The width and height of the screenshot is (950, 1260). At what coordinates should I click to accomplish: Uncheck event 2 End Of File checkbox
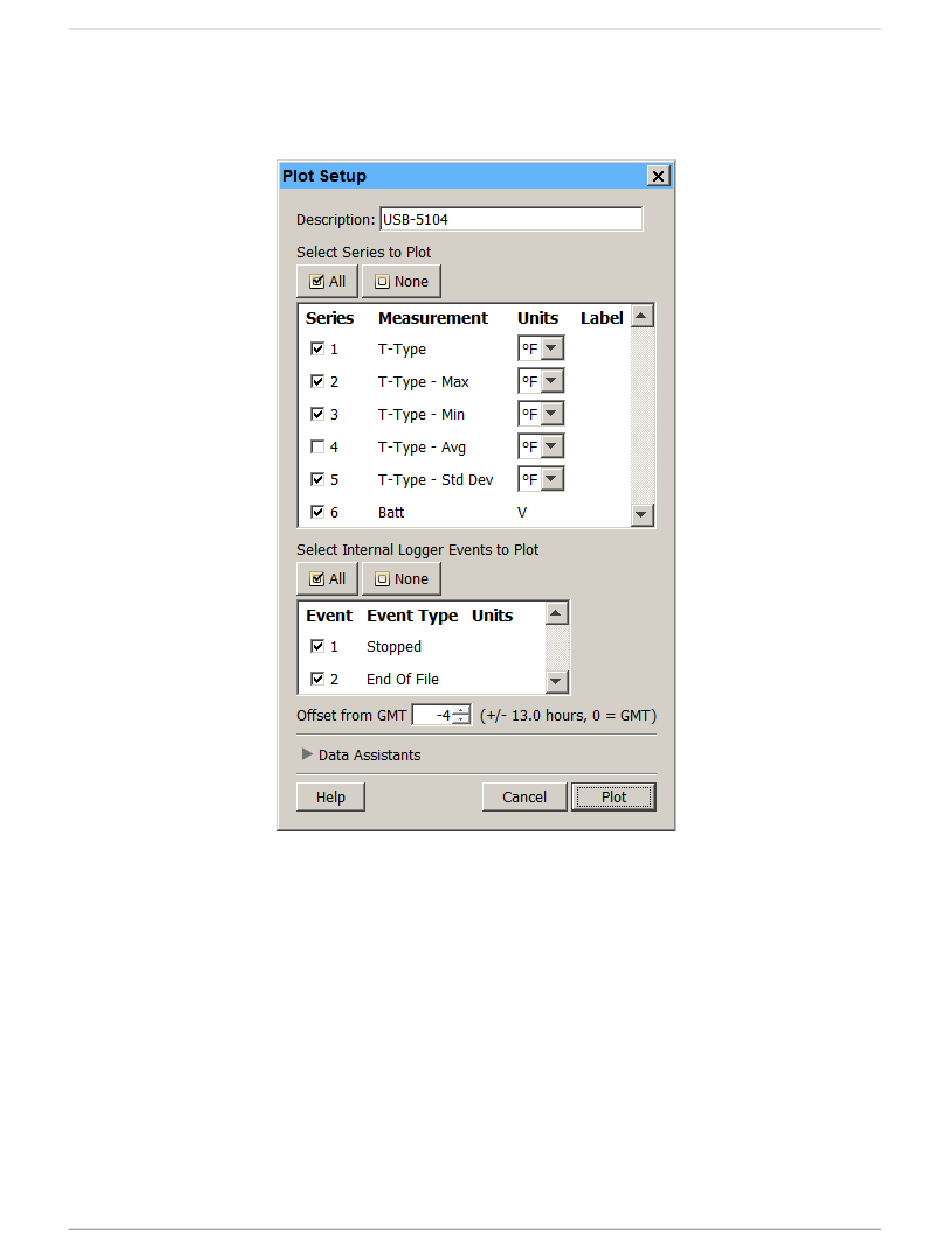tap(317, 679)
